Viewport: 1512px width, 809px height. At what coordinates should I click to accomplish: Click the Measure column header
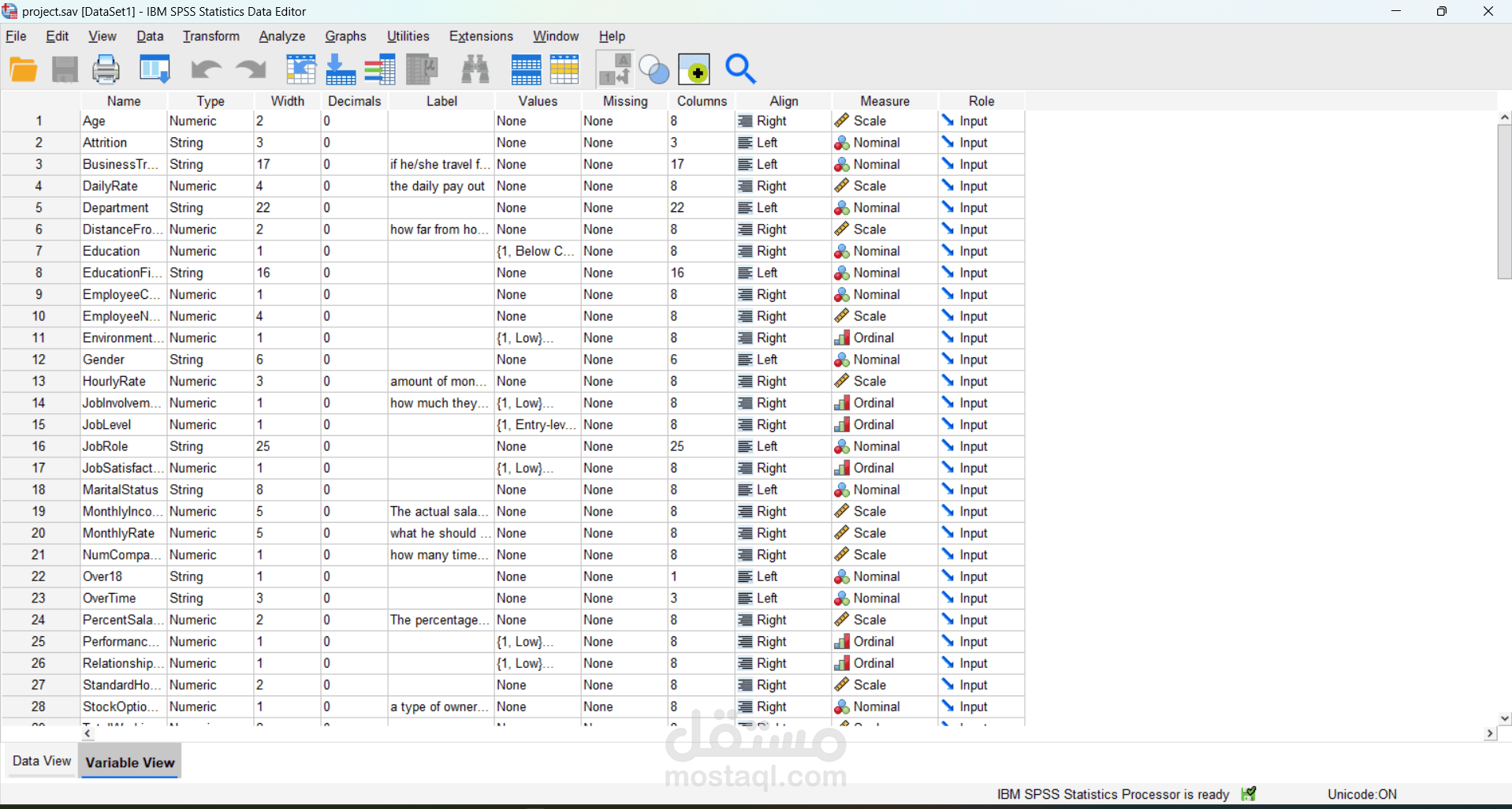pos(885,101)
